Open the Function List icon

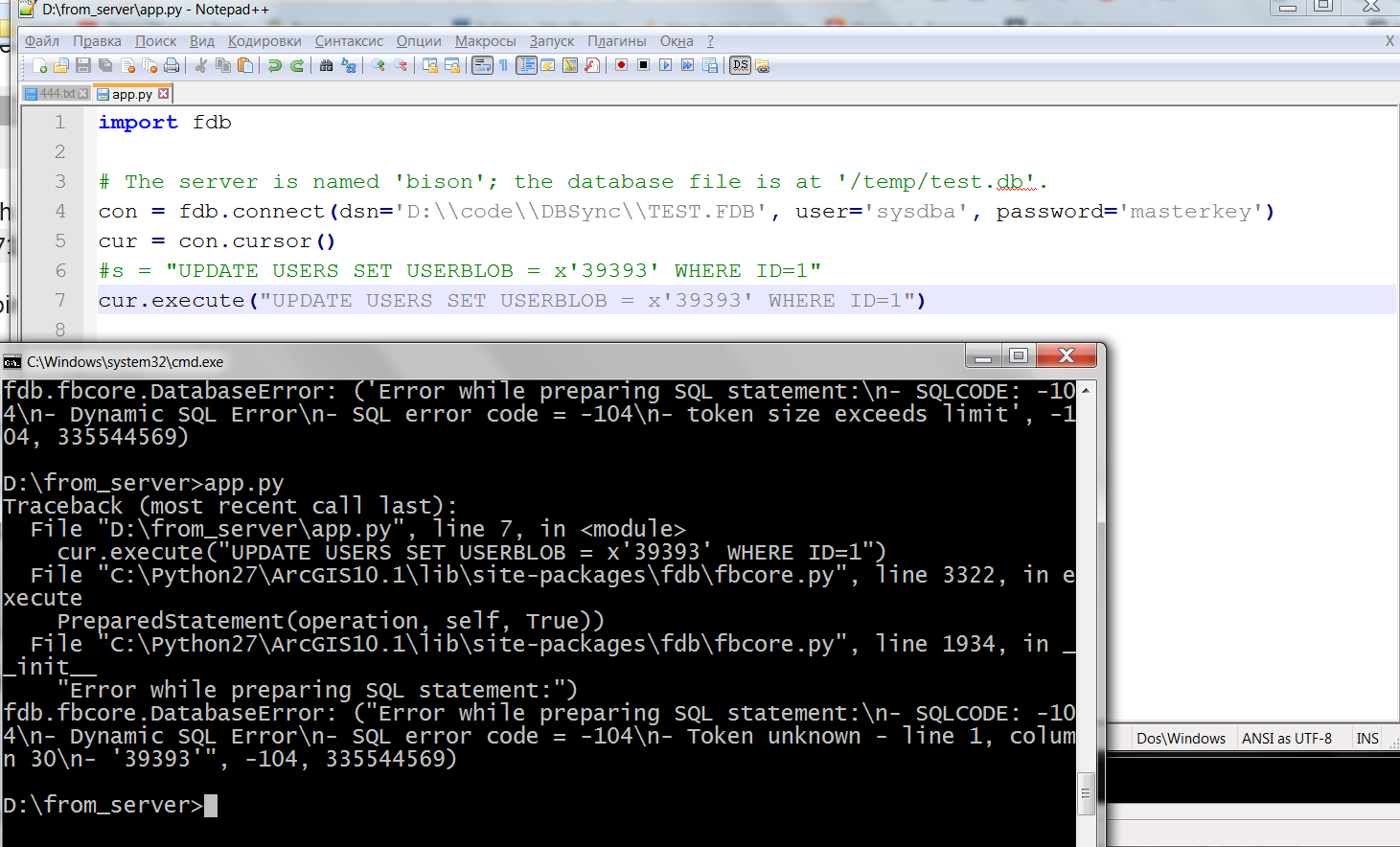tap(592, 65)
